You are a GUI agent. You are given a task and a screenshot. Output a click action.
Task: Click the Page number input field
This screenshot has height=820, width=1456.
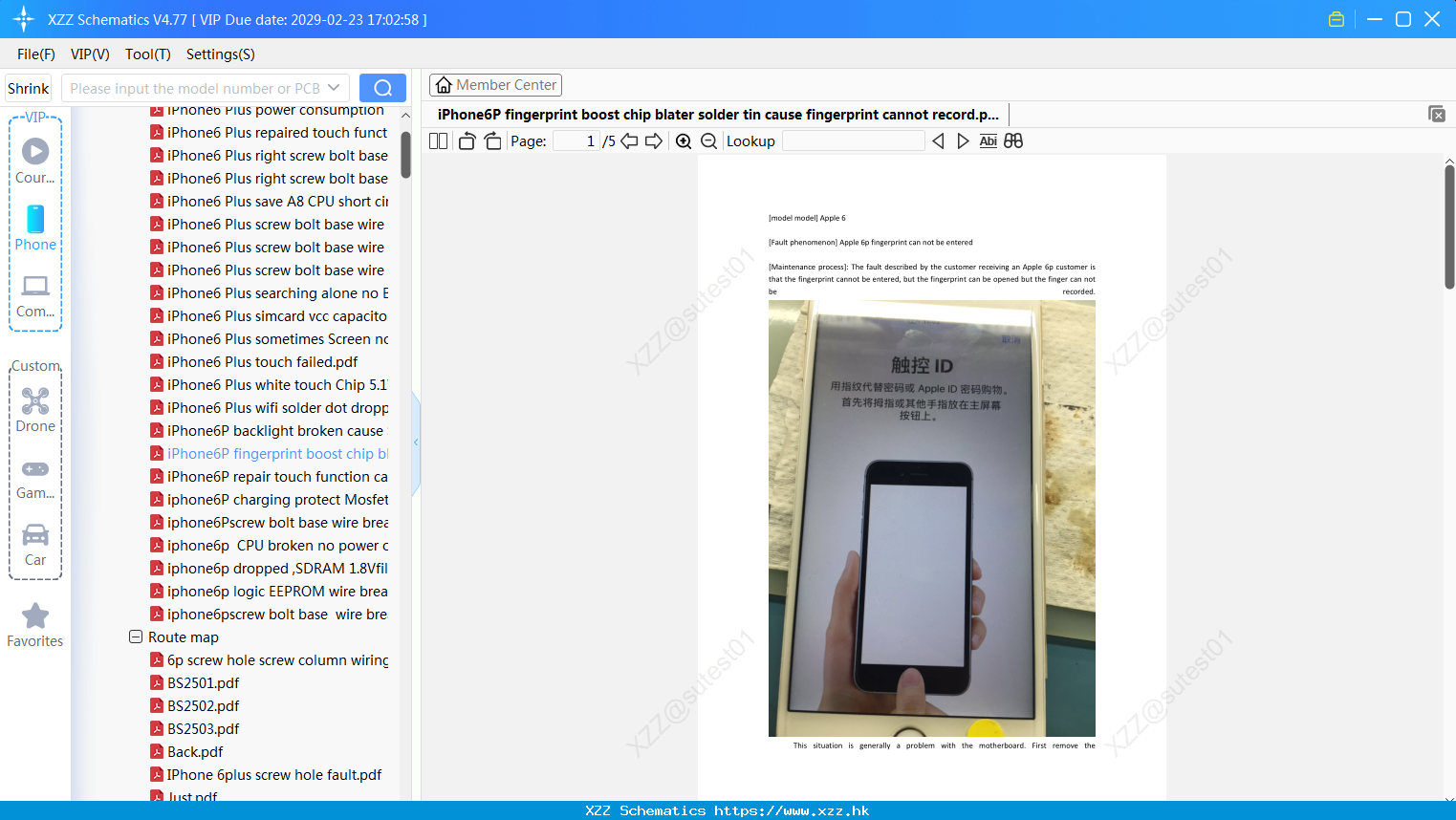click(x=575, y=140)
